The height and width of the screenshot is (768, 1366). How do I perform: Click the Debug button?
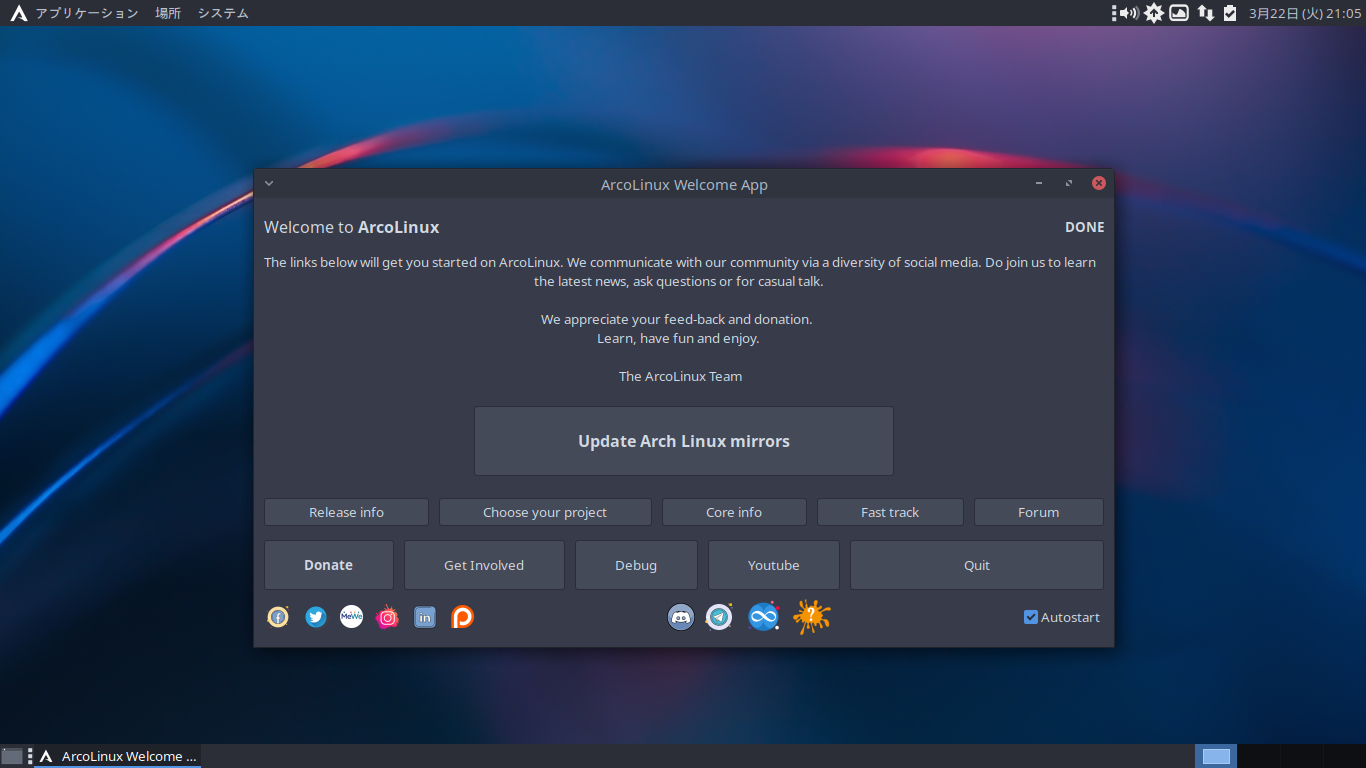click(x=636, y=565)
